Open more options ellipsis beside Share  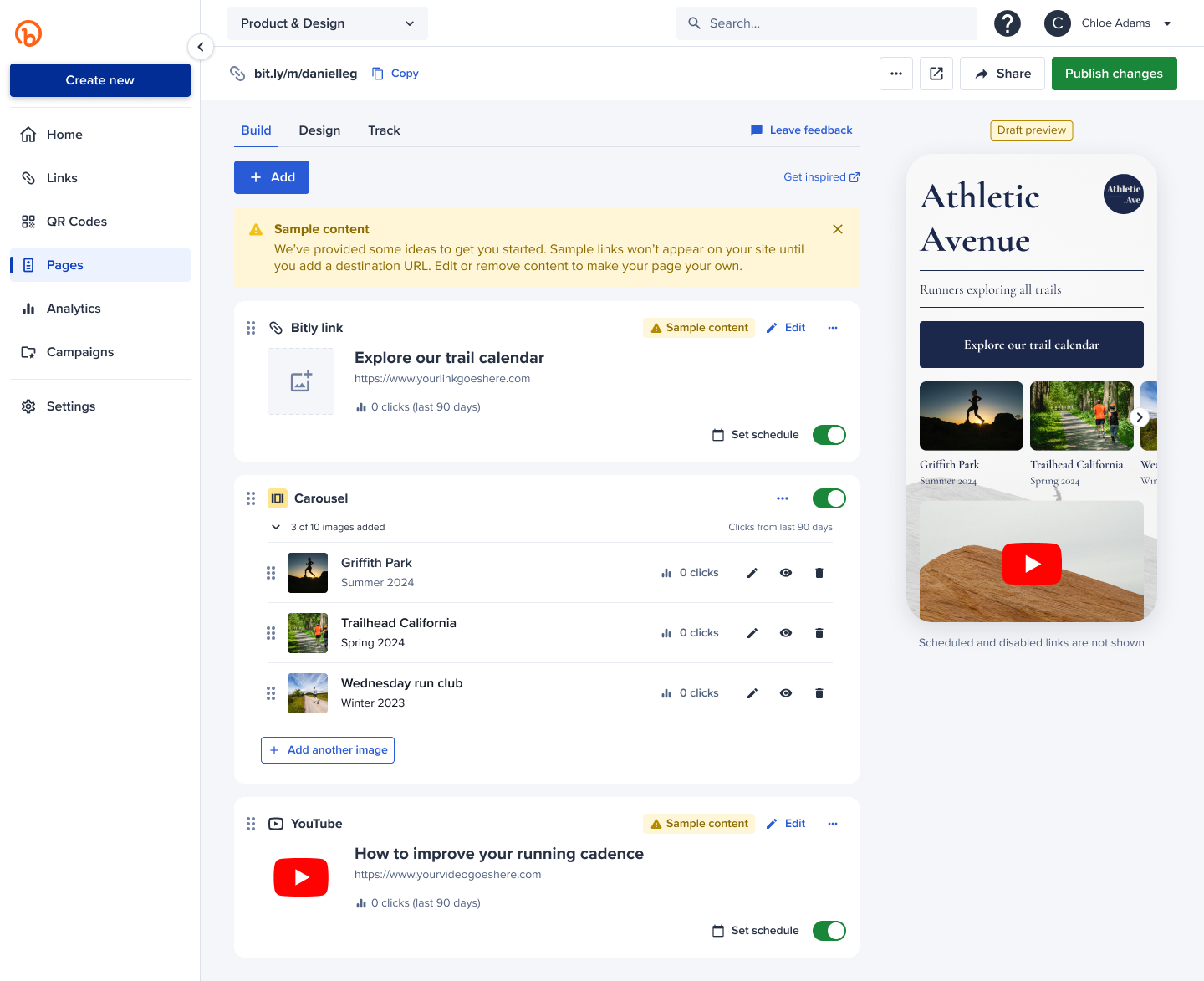[896, 74]
